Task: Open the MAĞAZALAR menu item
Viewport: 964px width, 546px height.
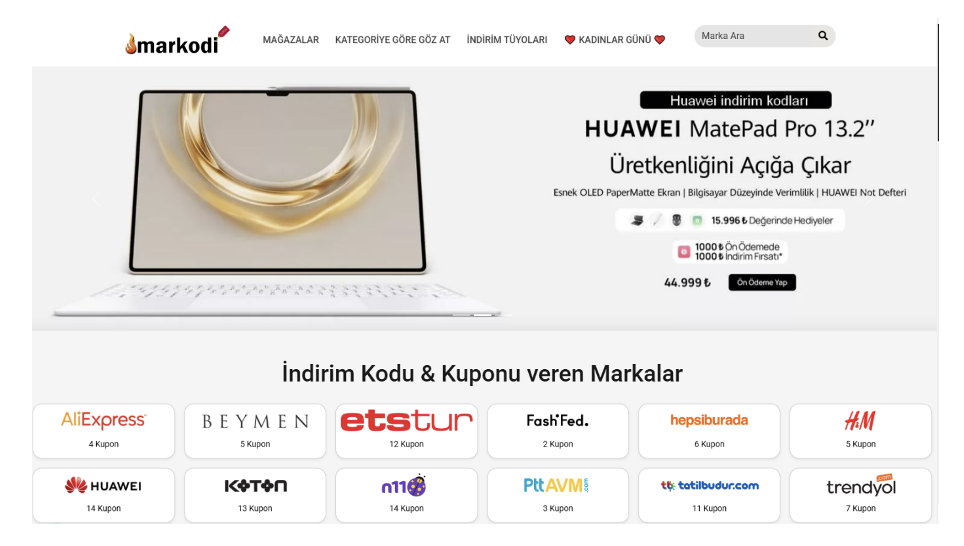Action: pyautogui.click(x=291, y=40)
